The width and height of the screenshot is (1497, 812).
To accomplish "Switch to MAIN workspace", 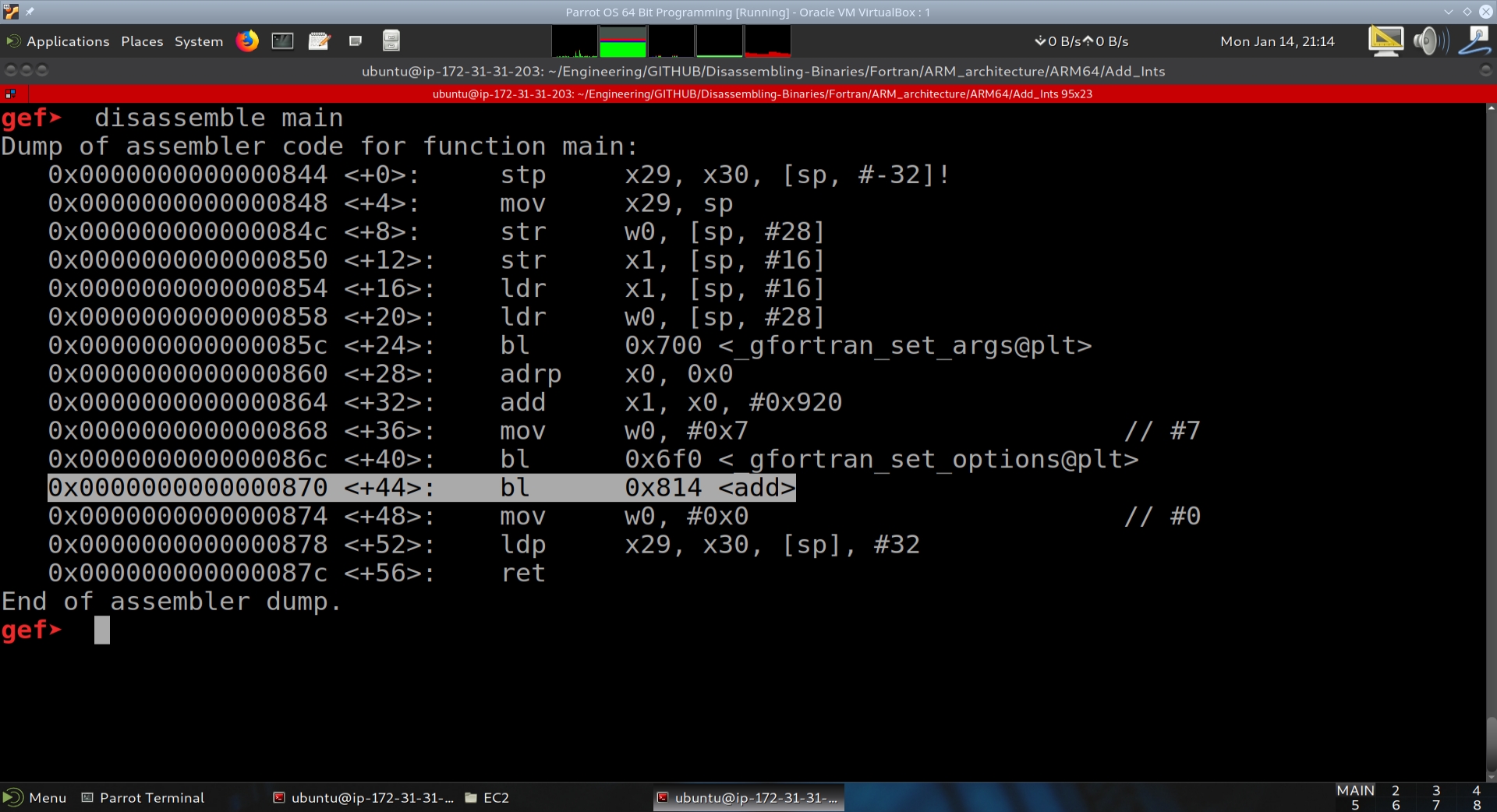I will 1355,790.
